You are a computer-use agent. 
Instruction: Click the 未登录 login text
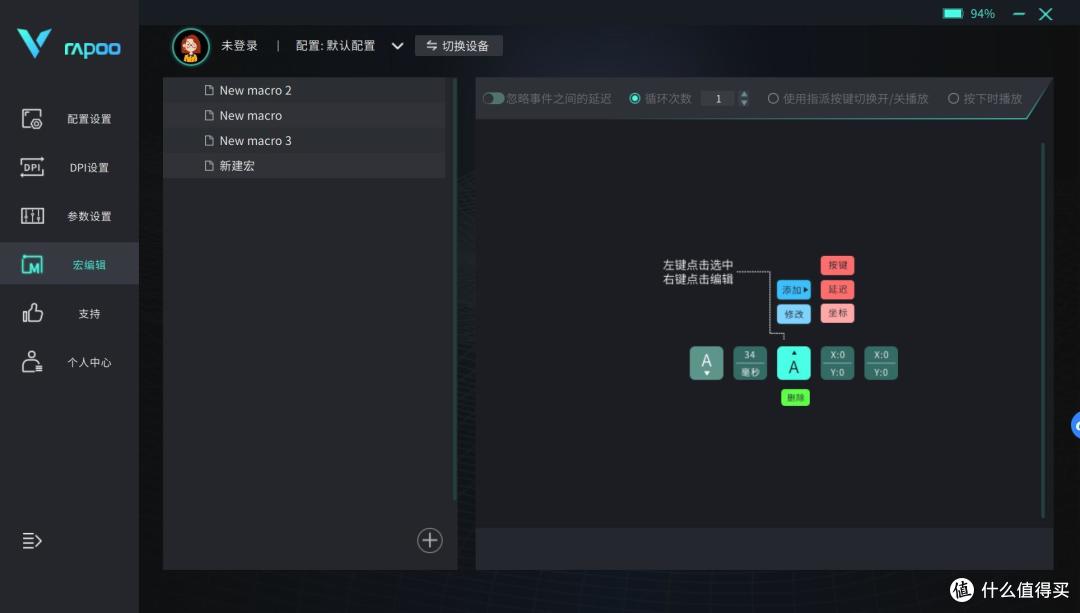click(x=239, y=45)
